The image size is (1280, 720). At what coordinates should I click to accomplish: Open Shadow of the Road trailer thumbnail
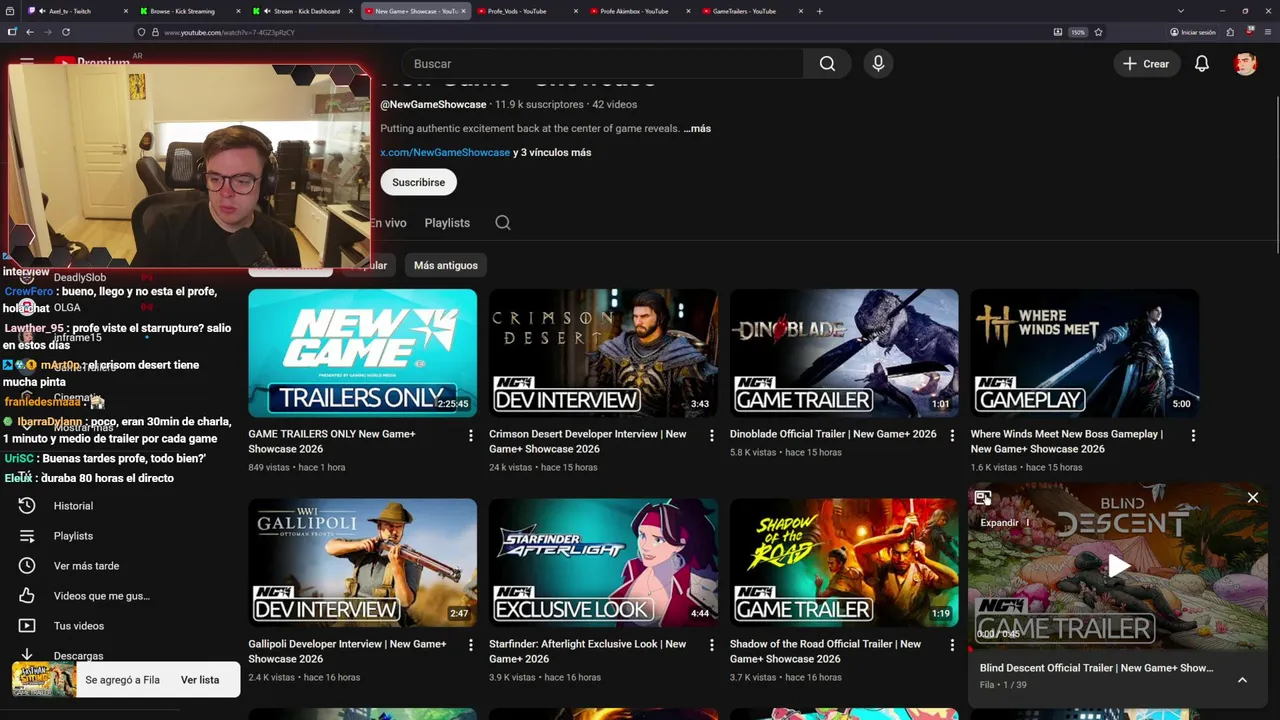pyautogui.click(x=844, y=563)
